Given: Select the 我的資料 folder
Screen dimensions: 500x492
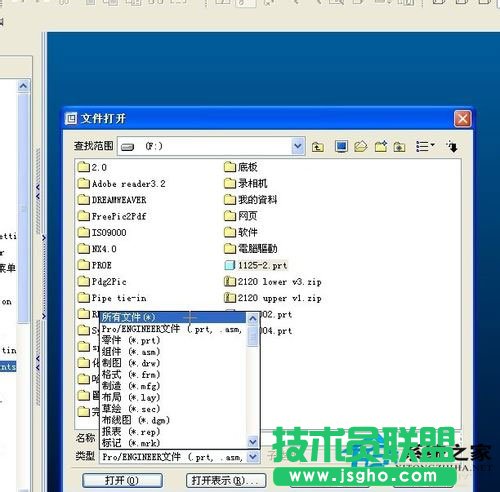Looking at the screenshot, I should click(x=251, y=200).
